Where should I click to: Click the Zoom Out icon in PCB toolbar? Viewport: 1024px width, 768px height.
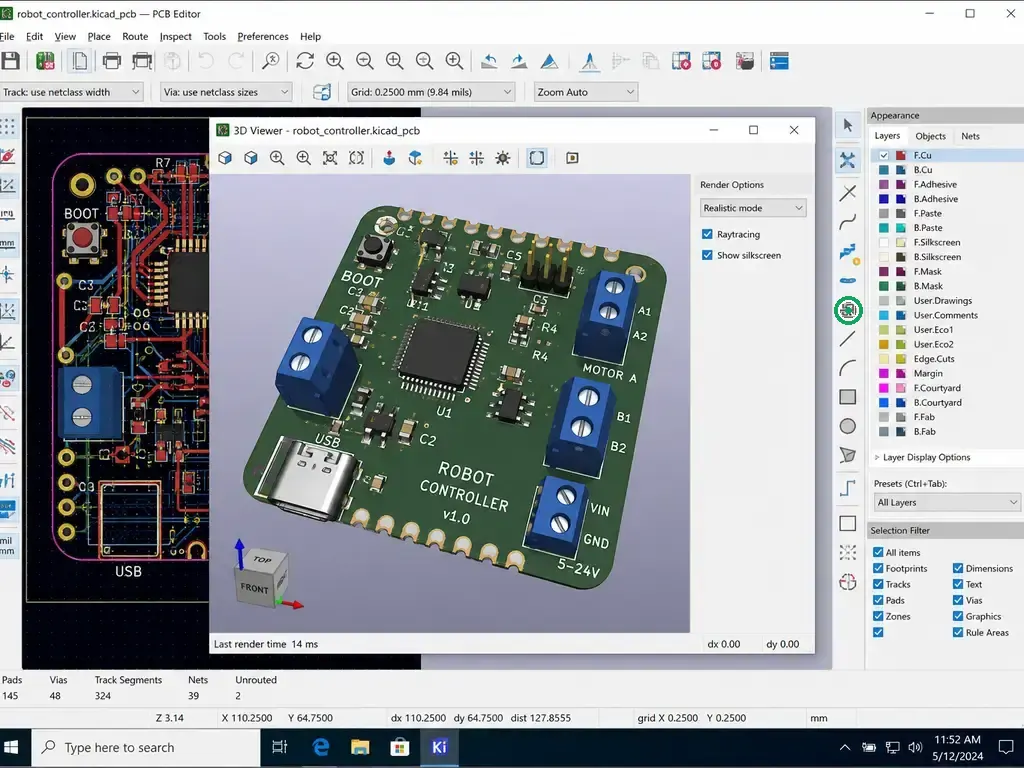pyautogui.click(x=364, y=61)
